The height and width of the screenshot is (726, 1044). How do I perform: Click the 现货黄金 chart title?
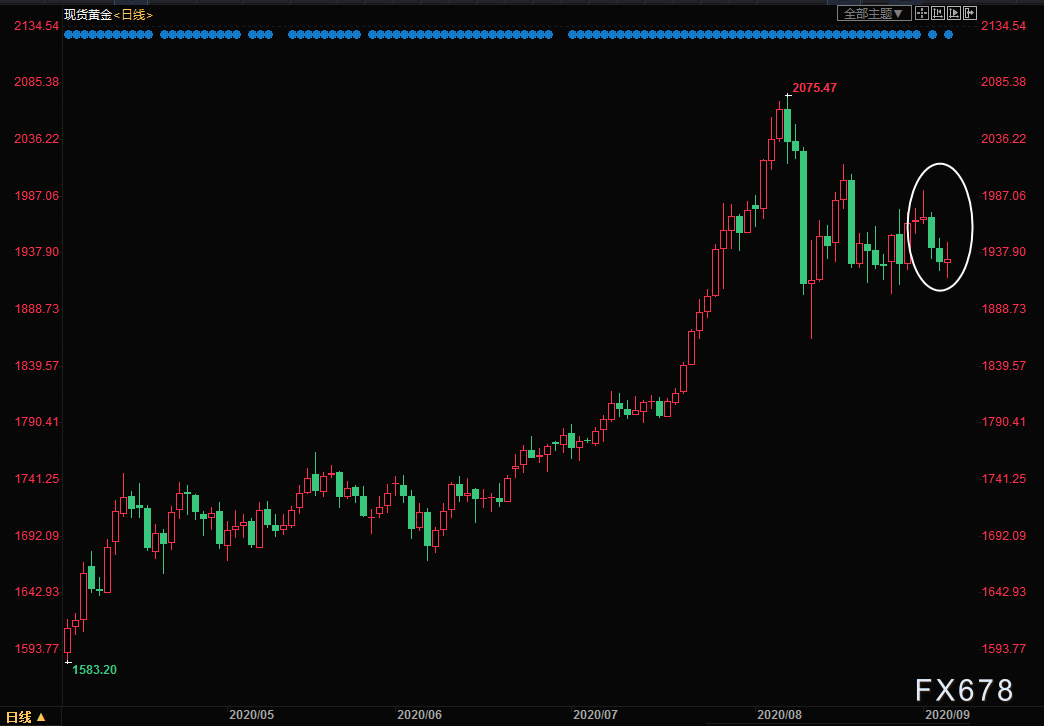coord(88,14)
